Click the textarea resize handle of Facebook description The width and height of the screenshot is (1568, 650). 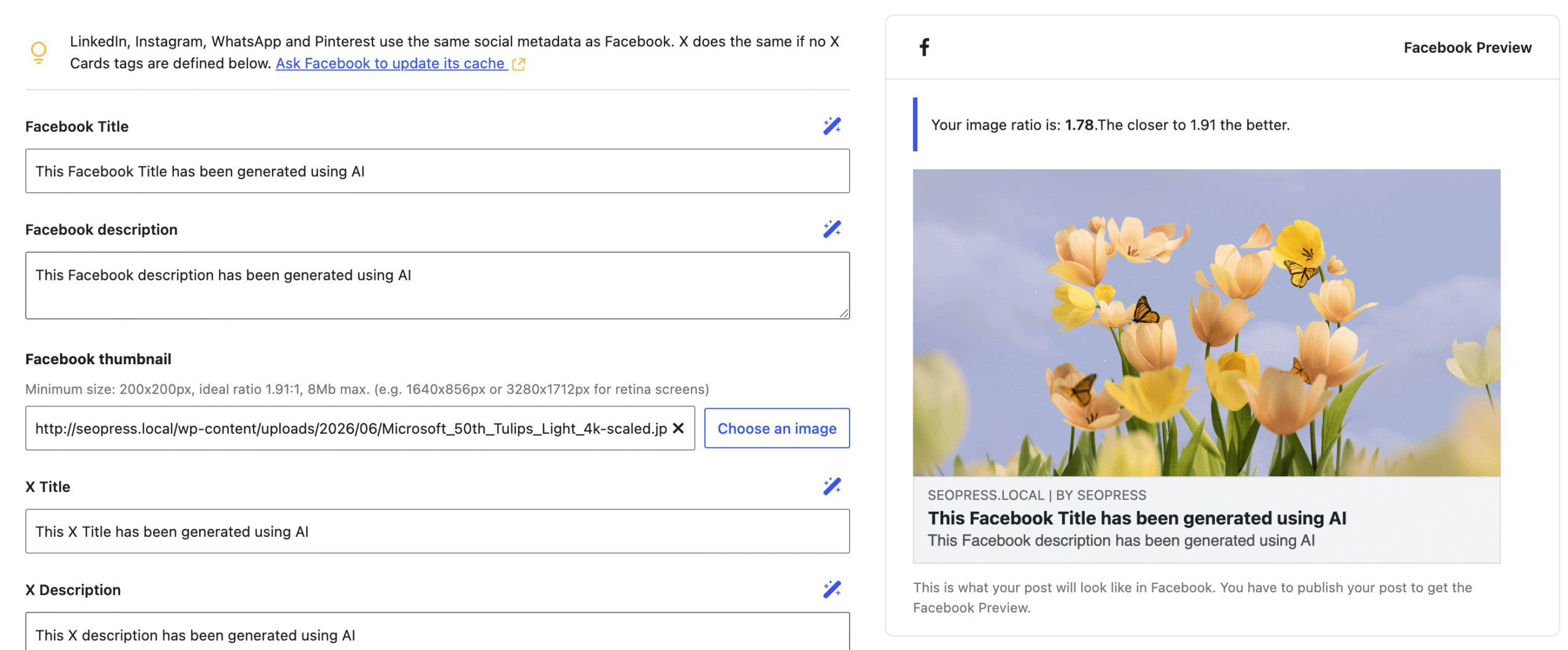pyautogui.click(x=843, y=313)
